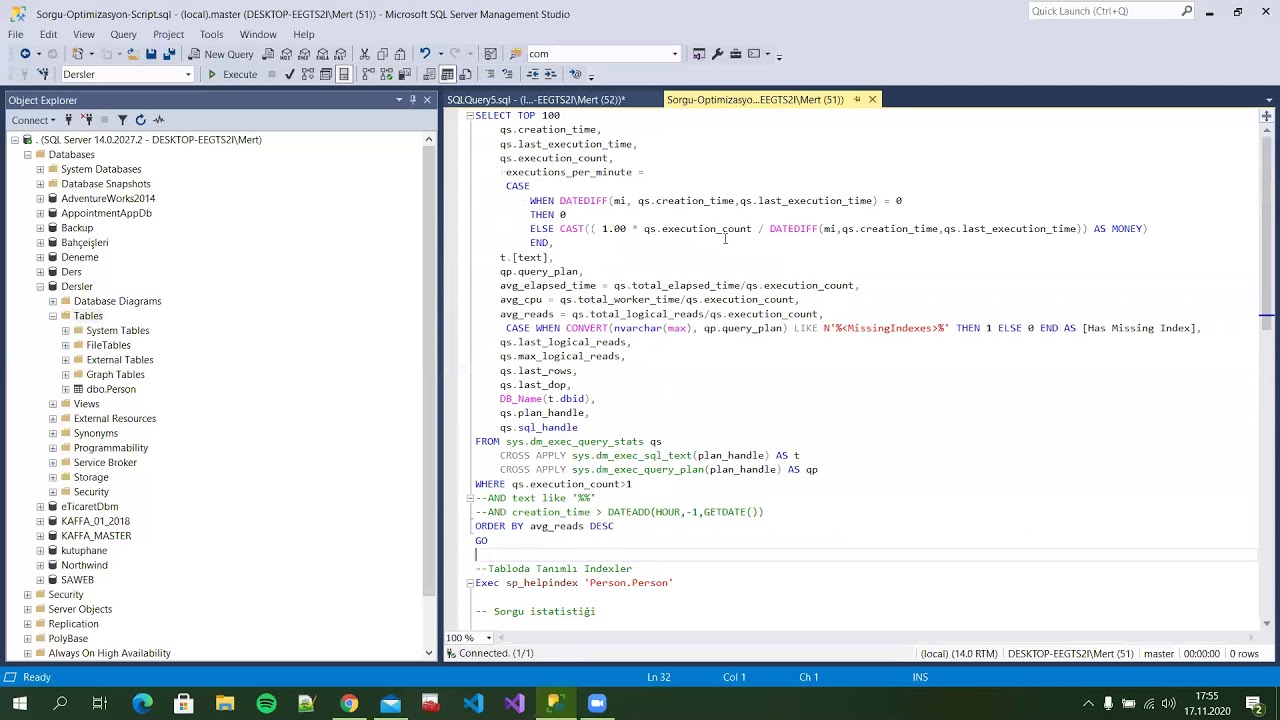Click the New Query toolbar button
1280x720 pixels.
tap(221, 54)
